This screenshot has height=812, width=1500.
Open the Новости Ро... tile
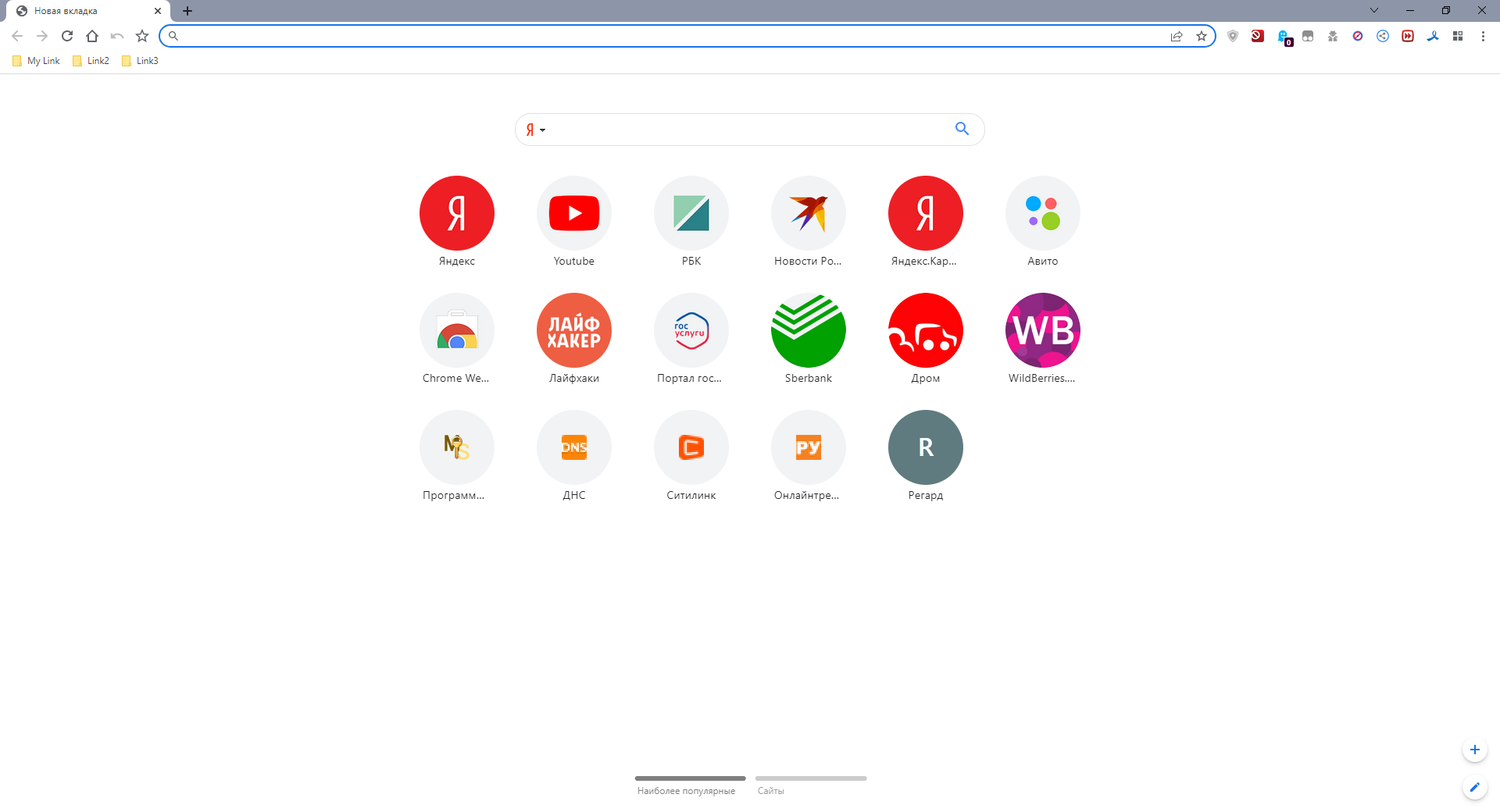(809, 213)
